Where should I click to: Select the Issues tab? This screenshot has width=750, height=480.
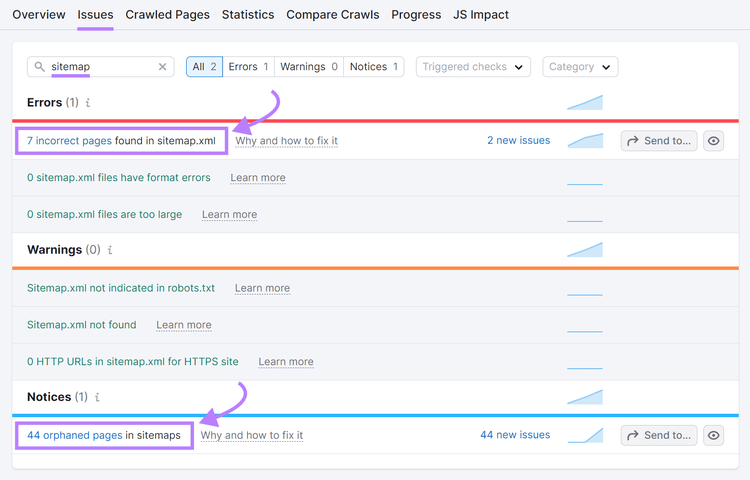click(95, 15)
